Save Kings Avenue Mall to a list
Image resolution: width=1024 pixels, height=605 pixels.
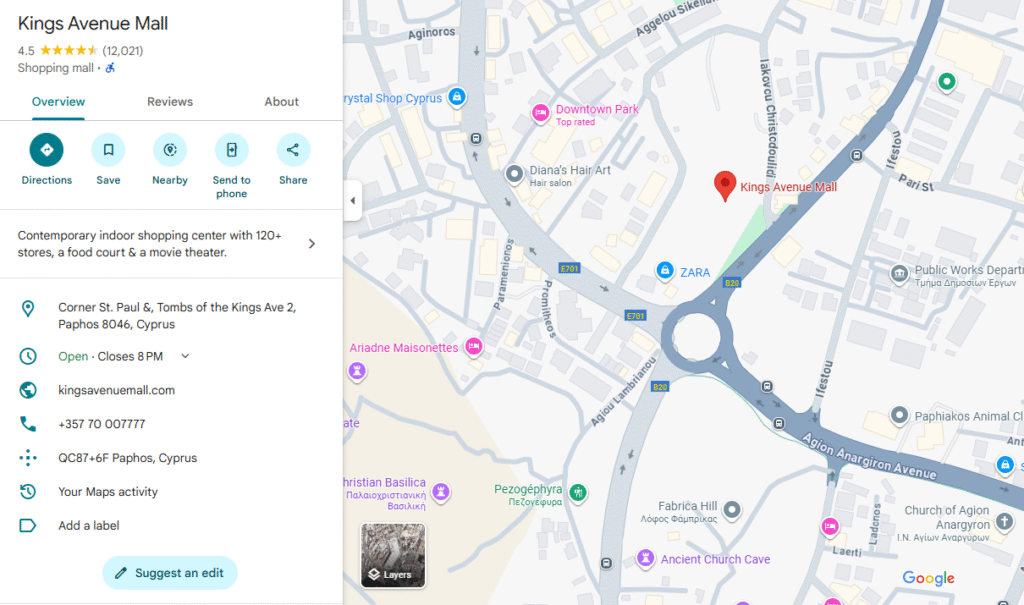coord(108,150)
